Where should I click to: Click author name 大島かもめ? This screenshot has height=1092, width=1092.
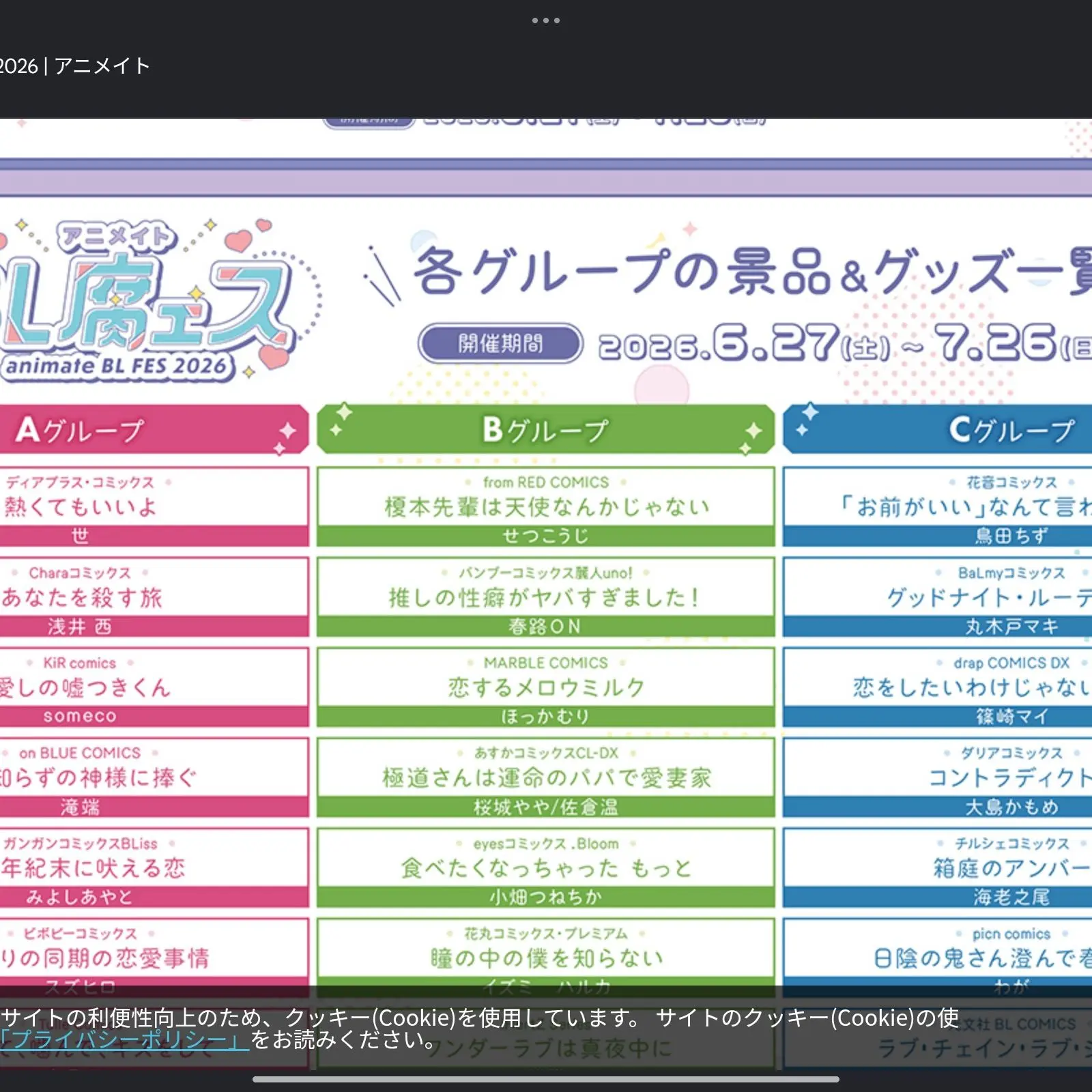[1011, 807]
